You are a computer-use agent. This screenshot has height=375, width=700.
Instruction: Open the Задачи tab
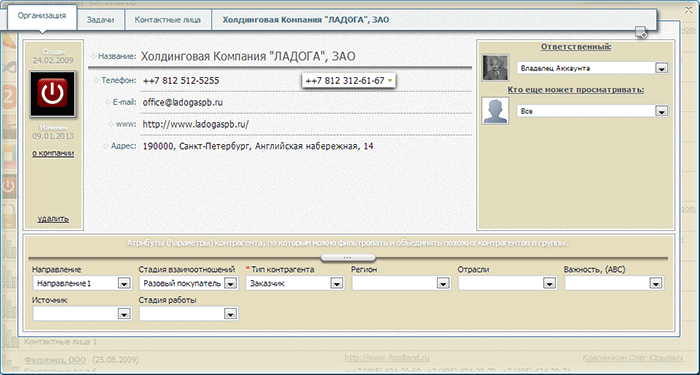tap(100, 20)
